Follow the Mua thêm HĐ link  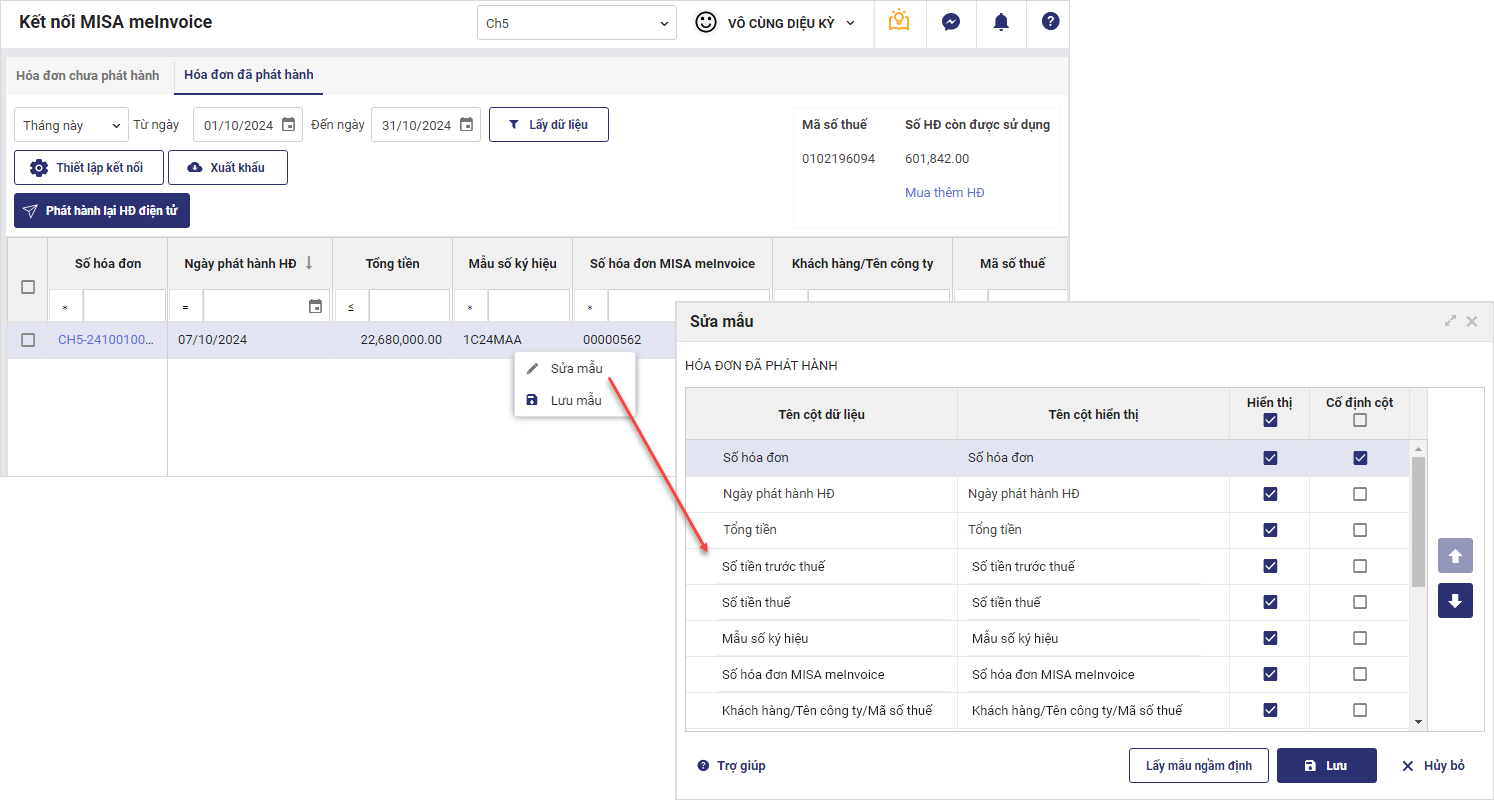point(944,192)
